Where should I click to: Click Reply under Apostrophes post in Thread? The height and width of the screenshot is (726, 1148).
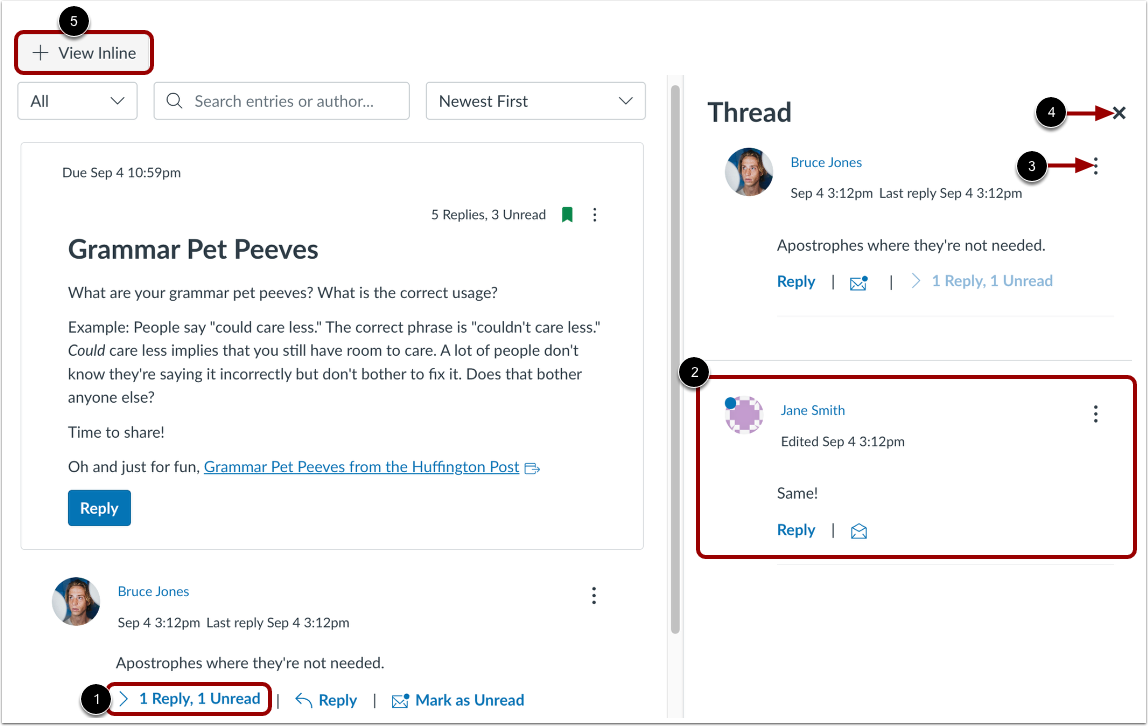796,282
